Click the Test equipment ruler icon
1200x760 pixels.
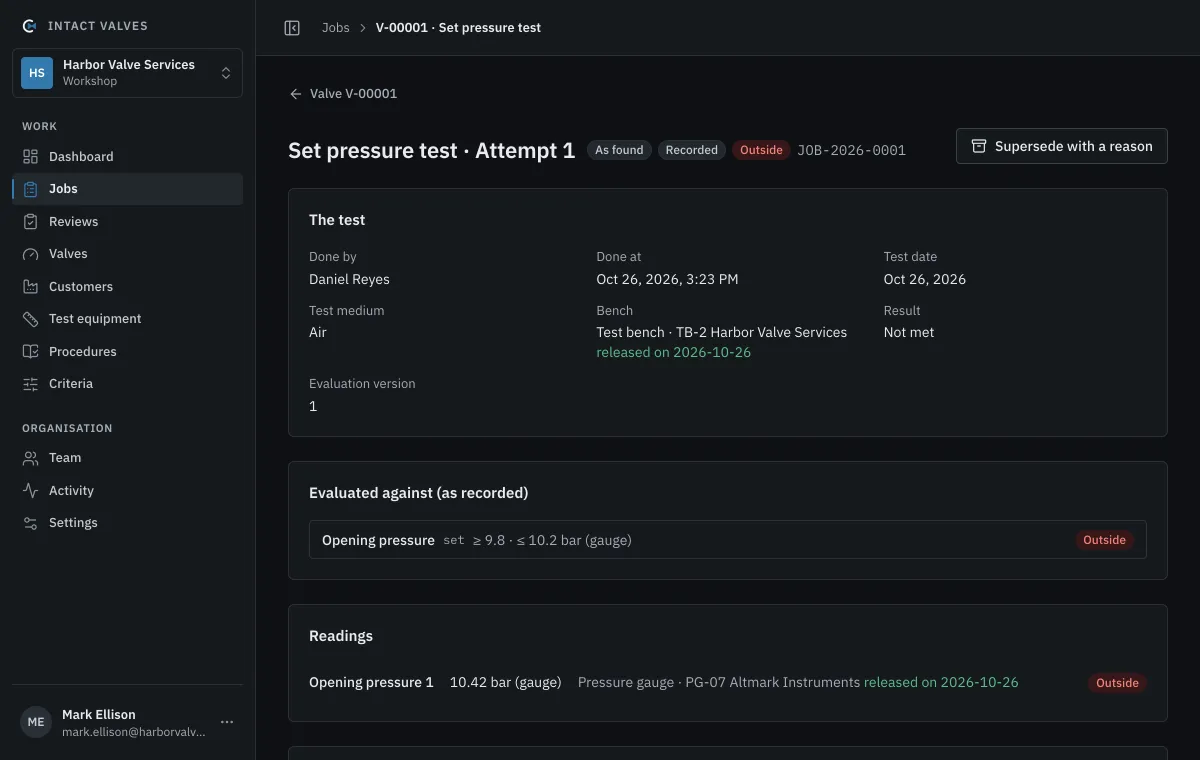click(x=31, y=319)
